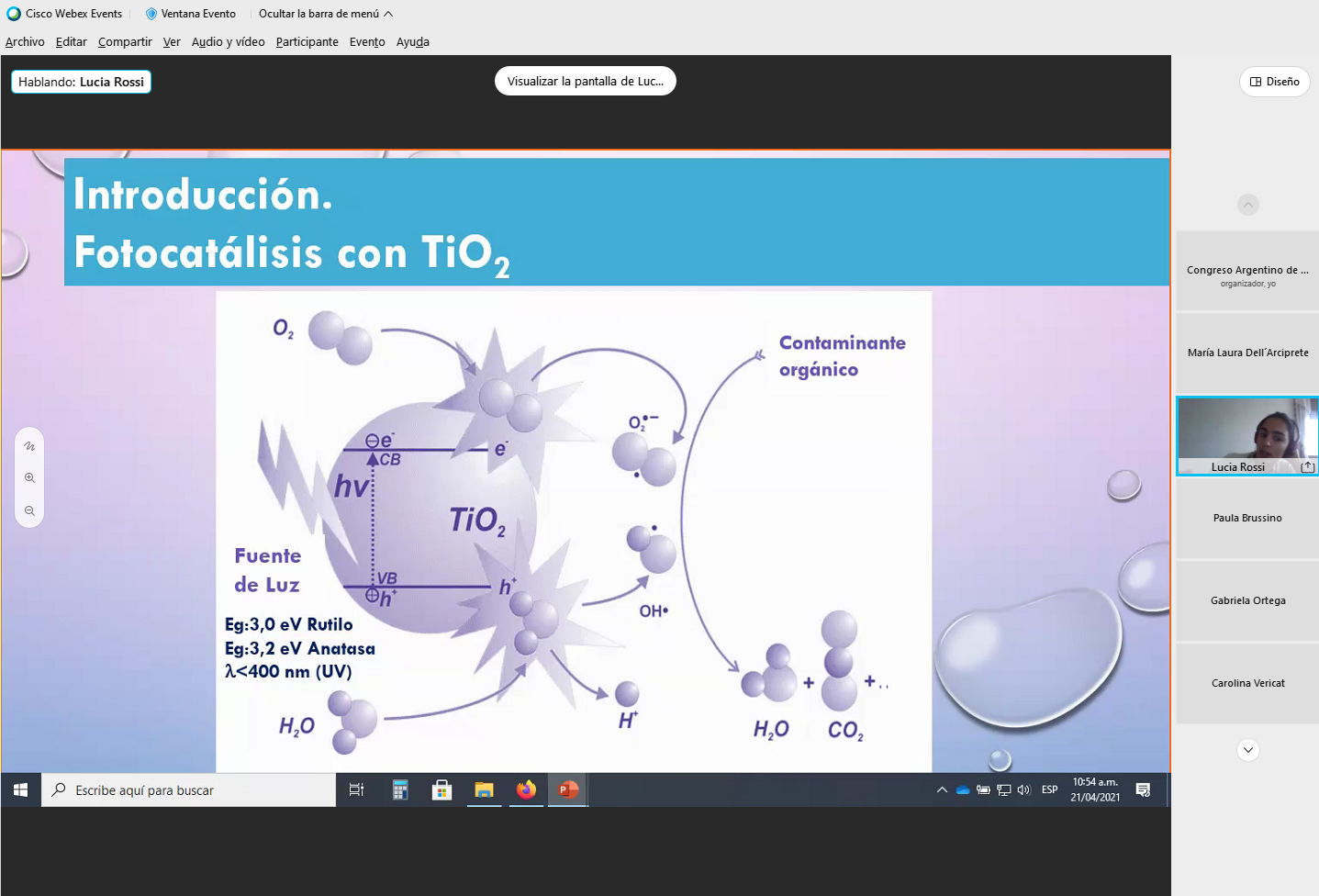Viewport: 1319px width, 896px height.
Task: Collapse the menu bar via Ocultar toggle
Action: click(x=325, y=14)
